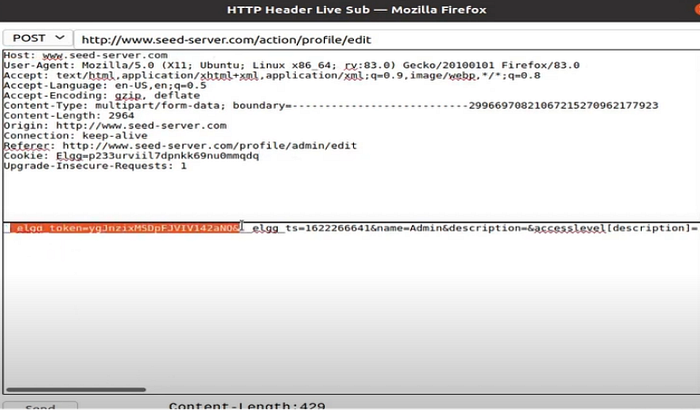Click the Host header line
Viewport: 700px width, 410px height.
(x=86, y=55)
